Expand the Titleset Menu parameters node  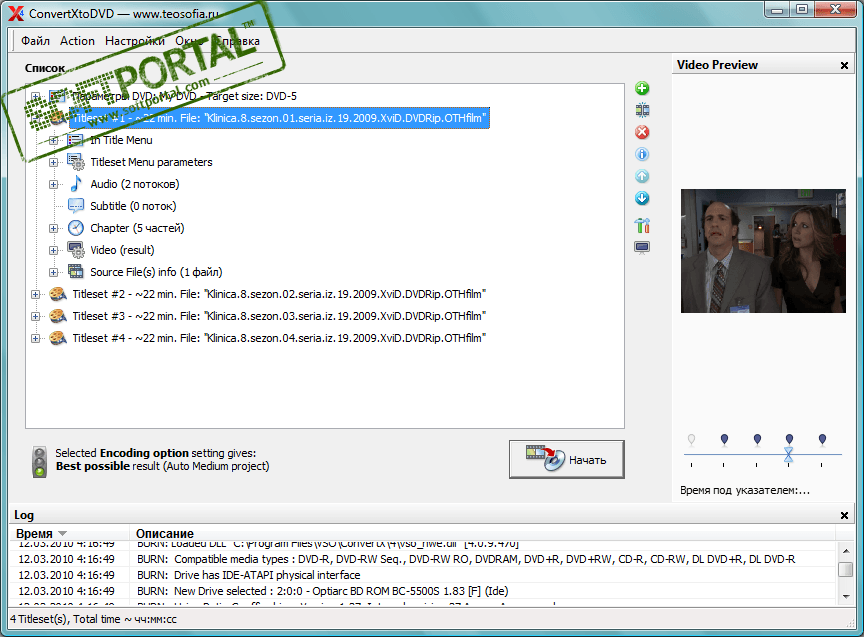pyautogui.click(x=53, y=163)
